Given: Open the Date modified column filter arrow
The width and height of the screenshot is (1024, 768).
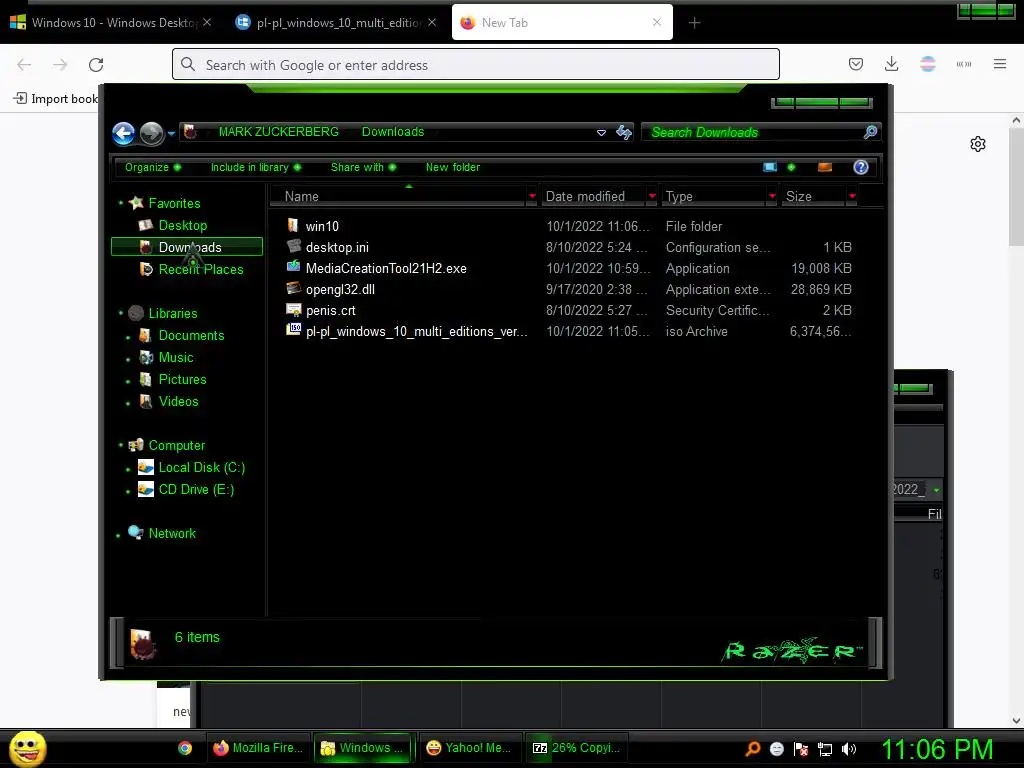Looking at the screenshot, I should tap(652, 196).
